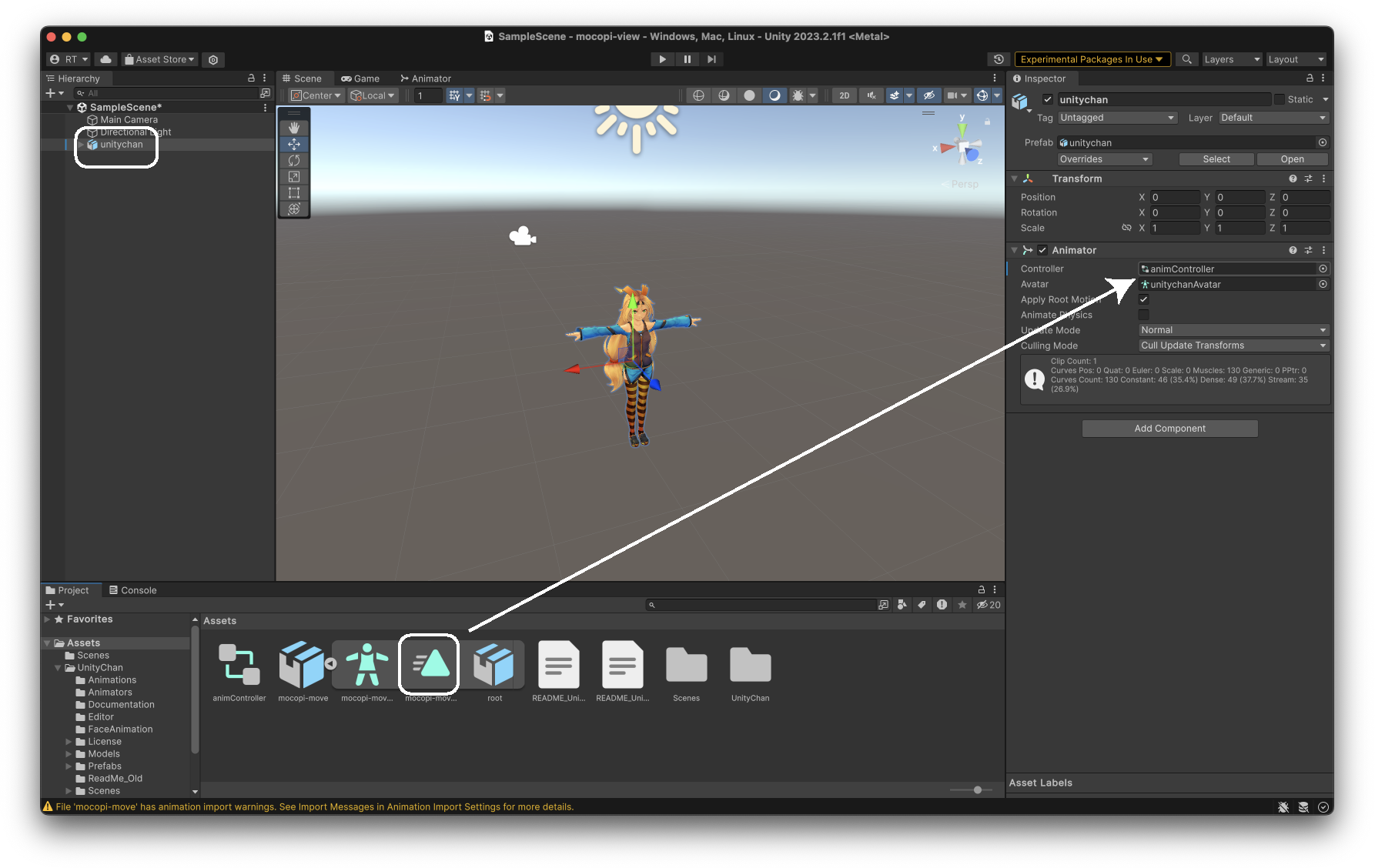Open the Tag dropdown

[x=1117, y=118]
